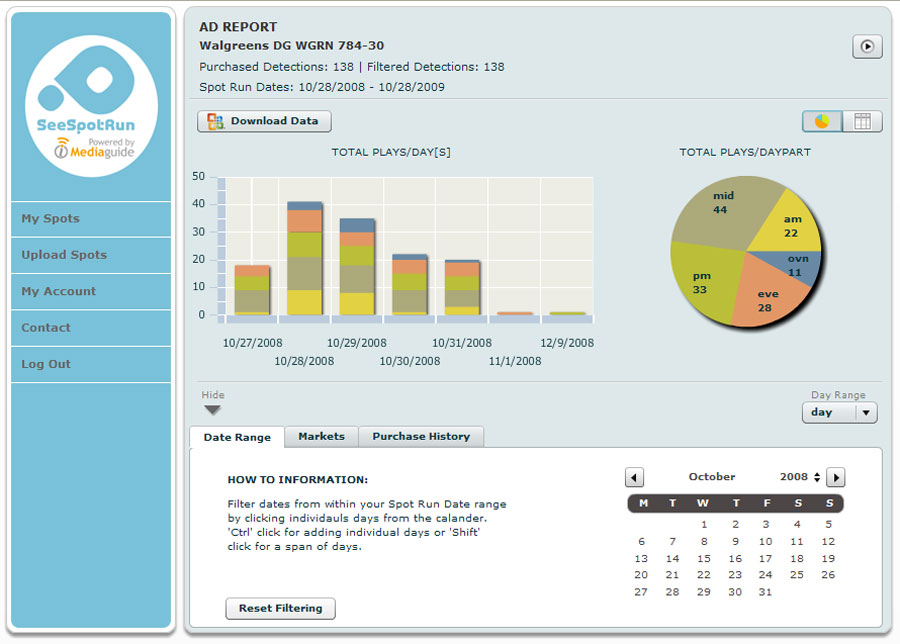
Task: Click the play button in top right corner
Action: [867, 46]
